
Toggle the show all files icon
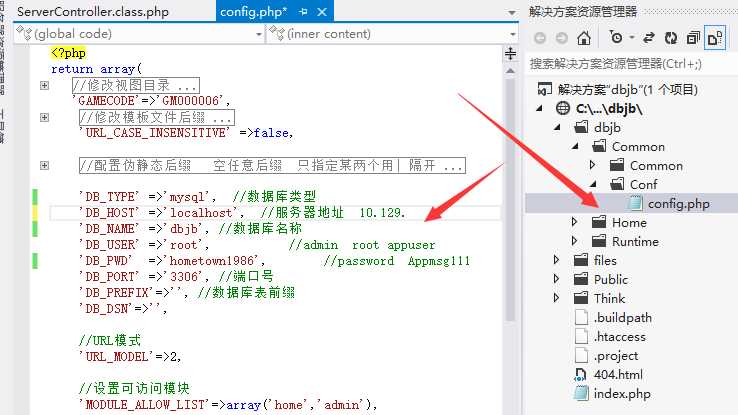coord(715,38)
